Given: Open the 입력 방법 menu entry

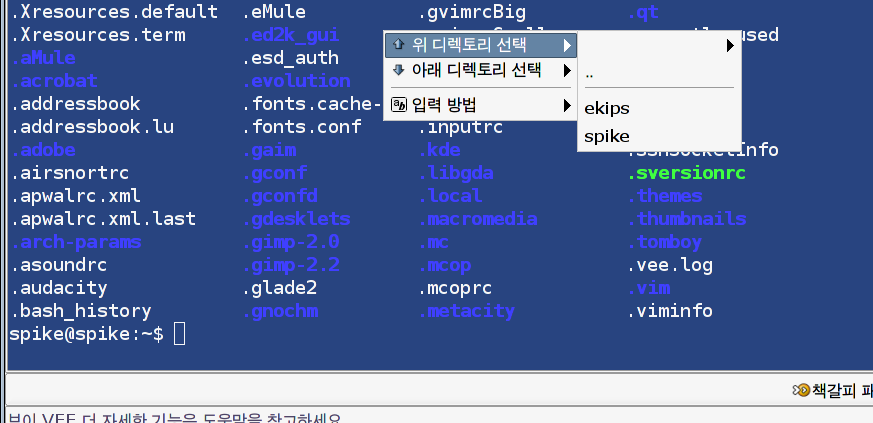Looking at the screenshot, I should (x=446, y=105).
